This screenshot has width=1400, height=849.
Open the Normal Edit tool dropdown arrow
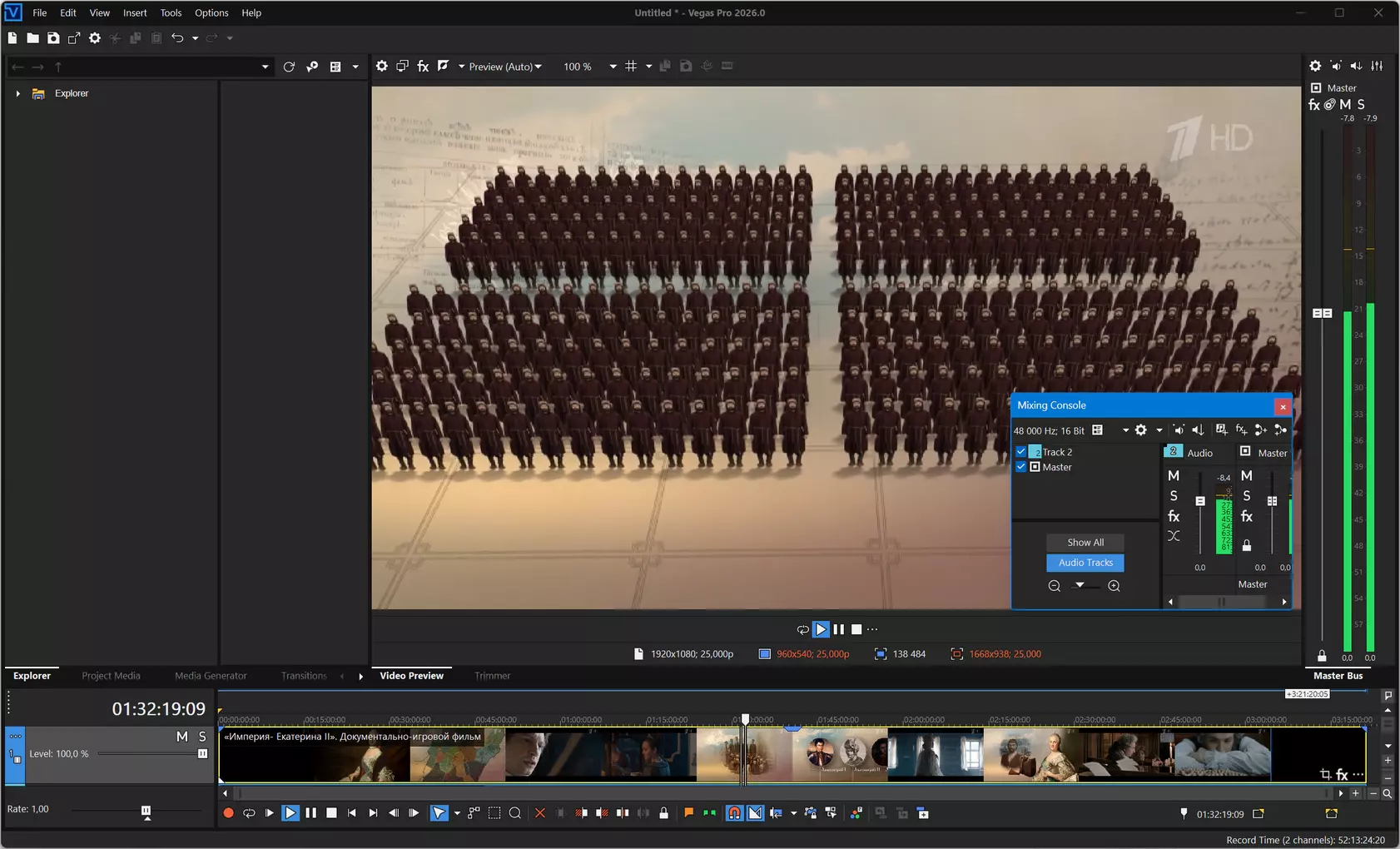coord(457,813)
